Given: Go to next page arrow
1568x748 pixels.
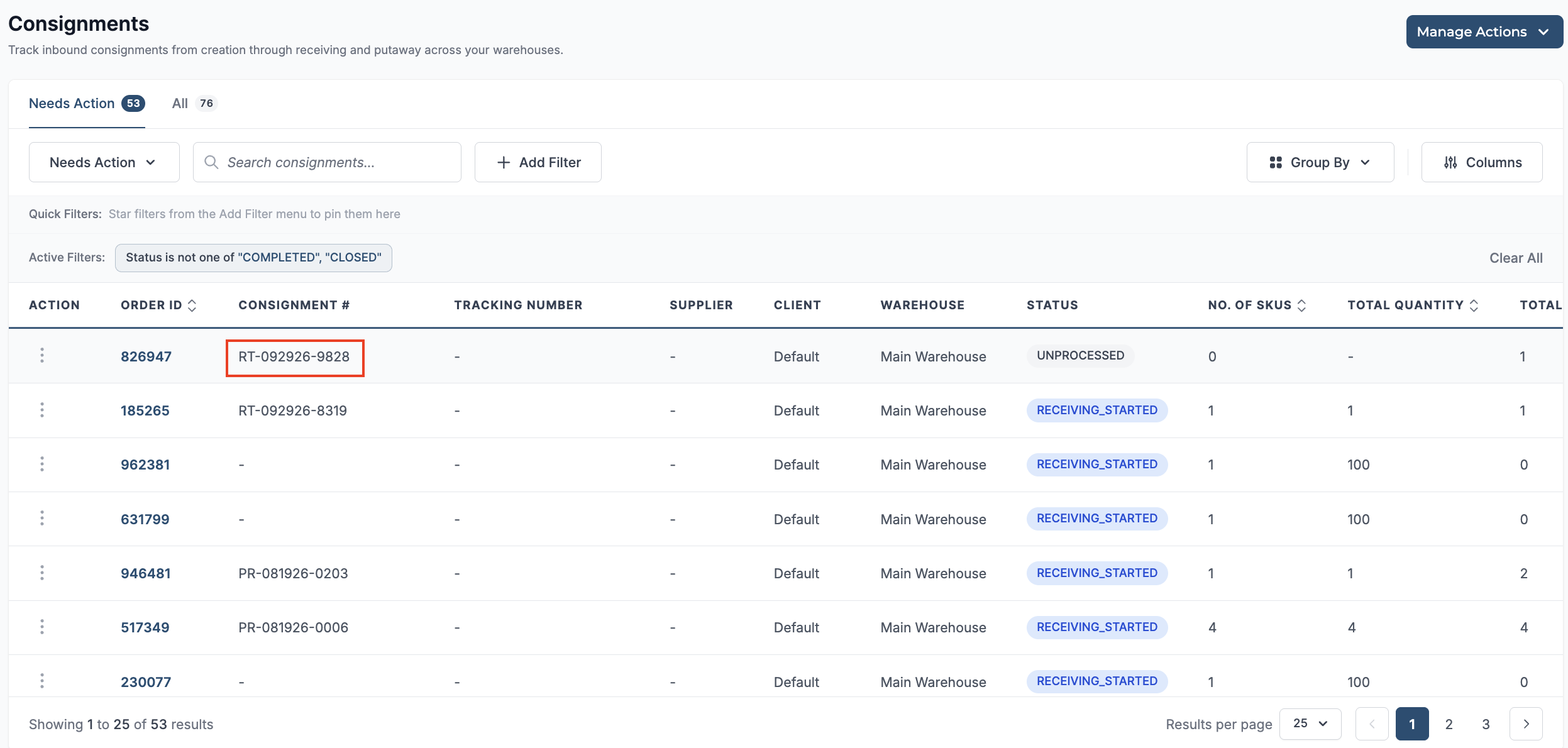Looking at the screenshot, I should [1526, 724].
